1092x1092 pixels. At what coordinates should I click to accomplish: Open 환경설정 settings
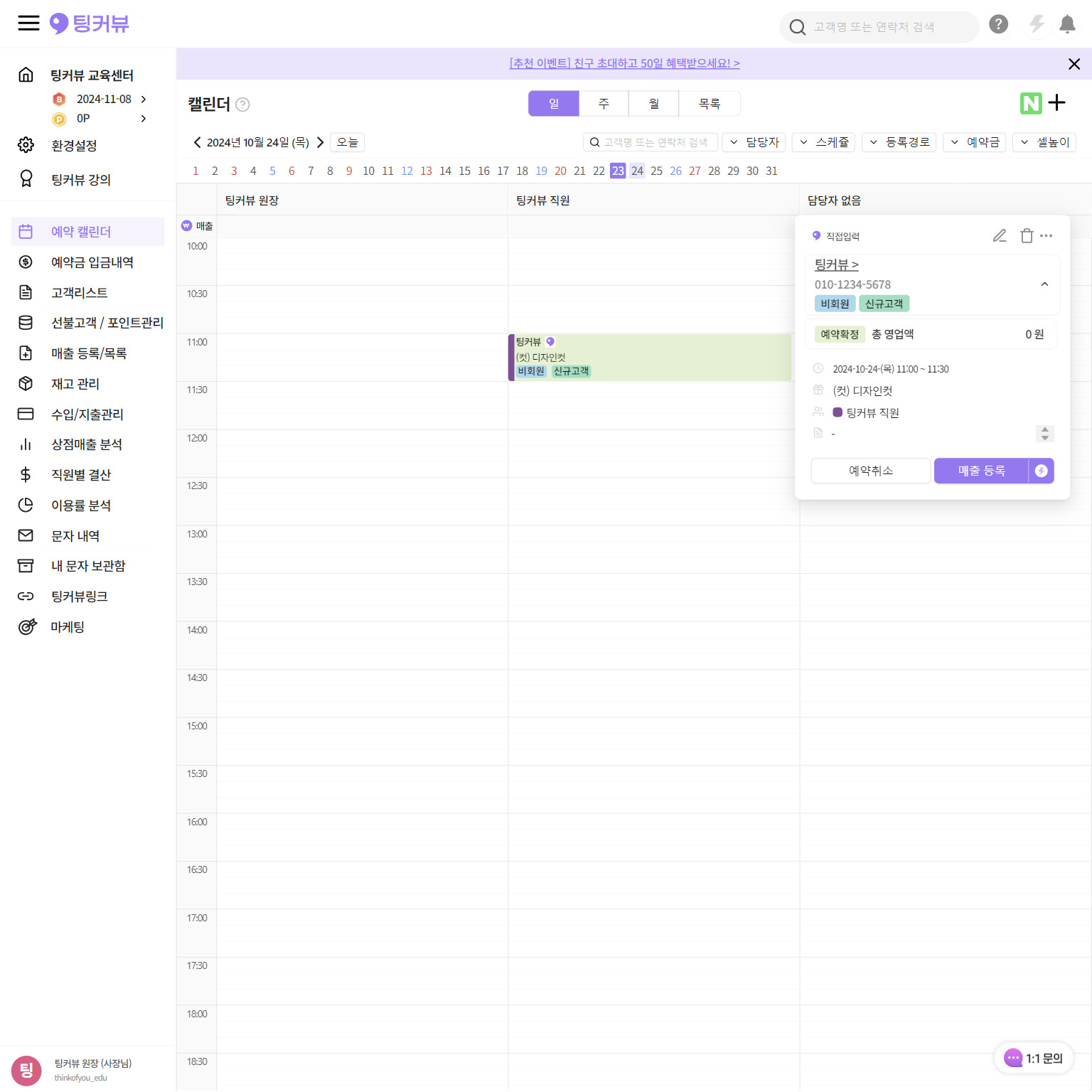(x=74, y=146)
